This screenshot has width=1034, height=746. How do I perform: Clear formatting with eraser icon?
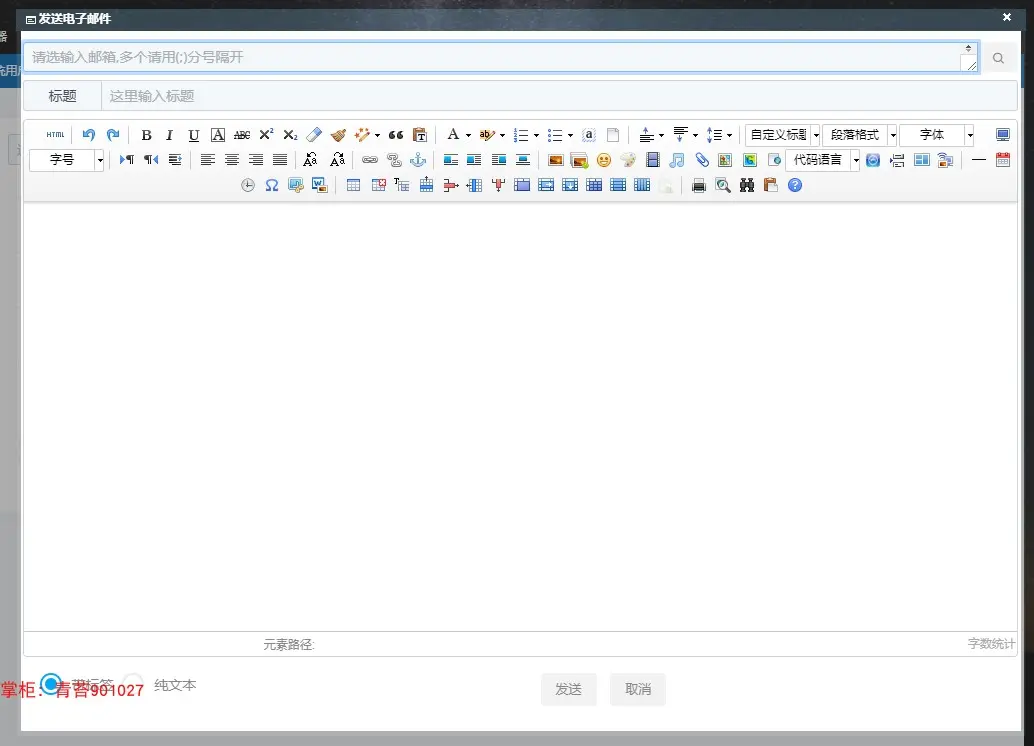(314, 135)
